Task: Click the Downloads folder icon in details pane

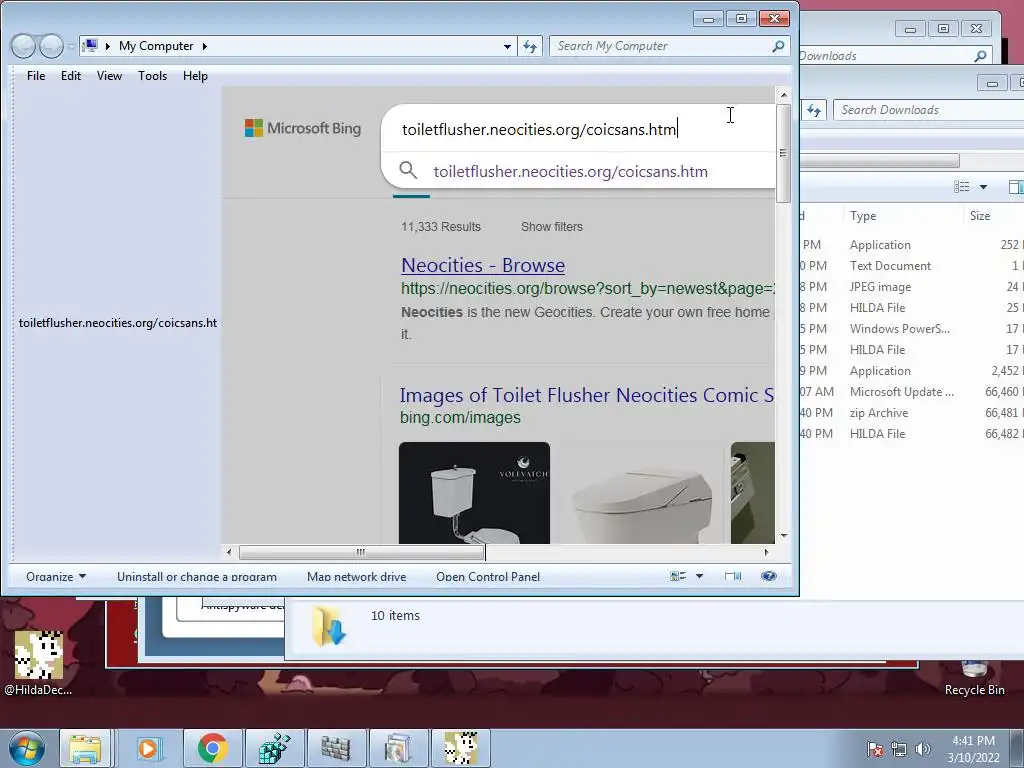Action: point(329,626)
